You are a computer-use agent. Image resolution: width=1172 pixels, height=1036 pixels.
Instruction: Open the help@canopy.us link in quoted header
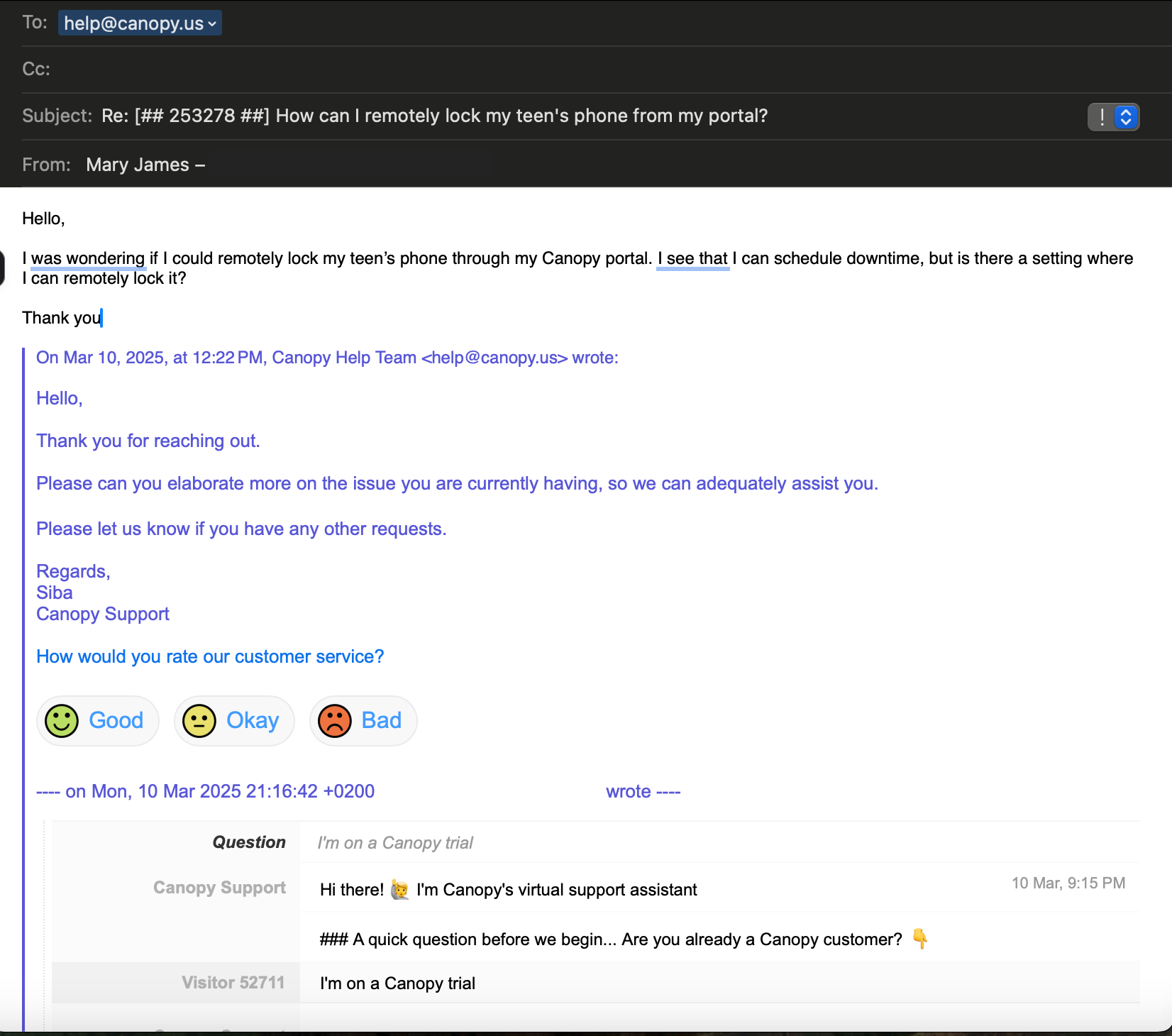tap(494, 358)
